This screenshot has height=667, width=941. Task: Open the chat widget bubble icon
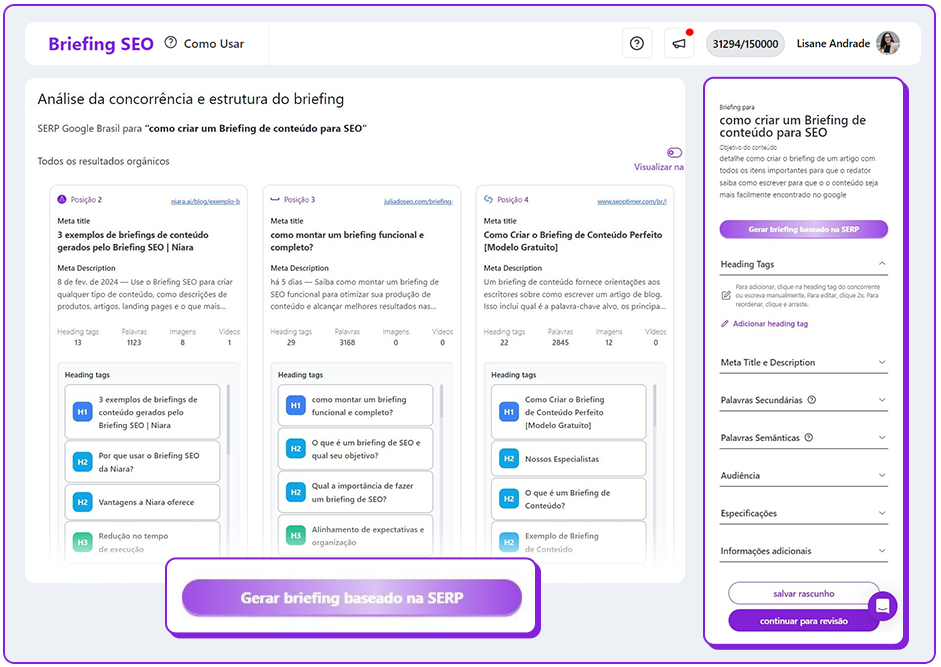click(882, 606)
